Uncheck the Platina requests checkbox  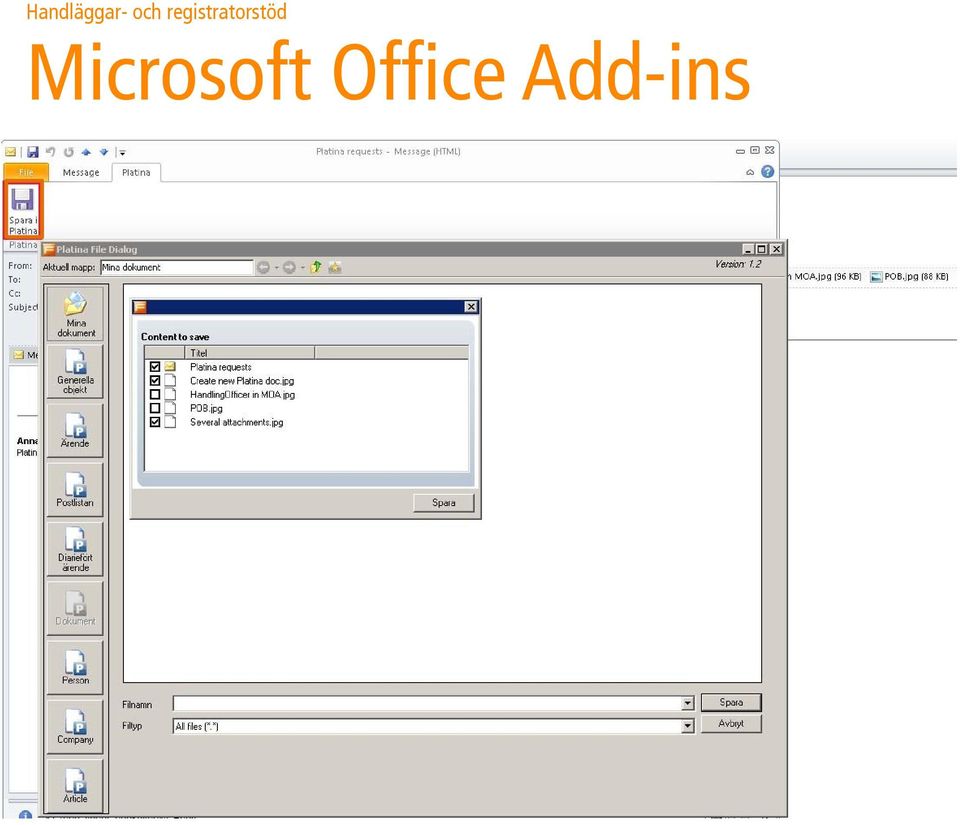coord(155,367)
